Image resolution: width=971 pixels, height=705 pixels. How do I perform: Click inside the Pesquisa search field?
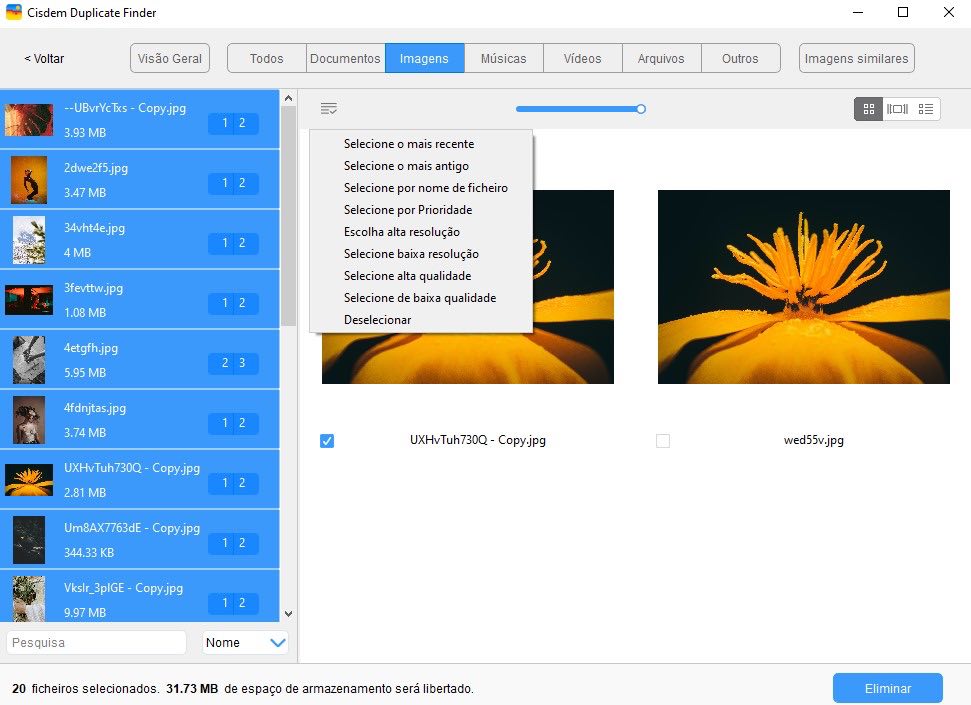click(95, 642)
